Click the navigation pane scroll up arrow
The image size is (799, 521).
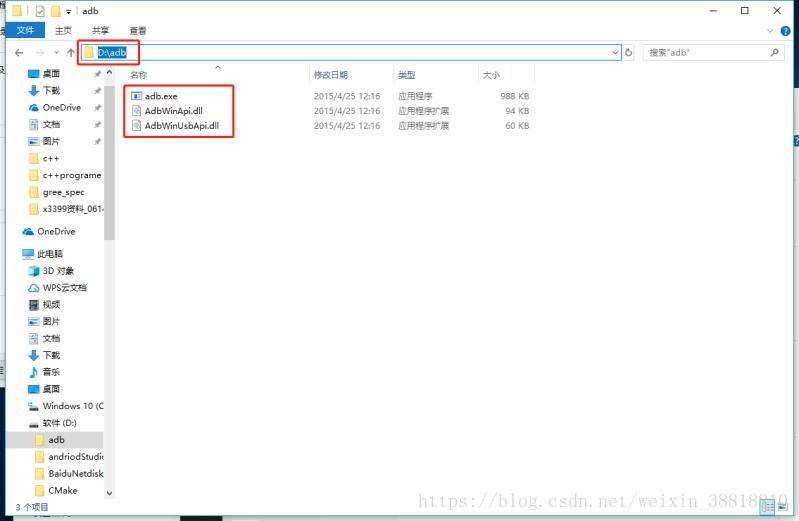(110, 73)
